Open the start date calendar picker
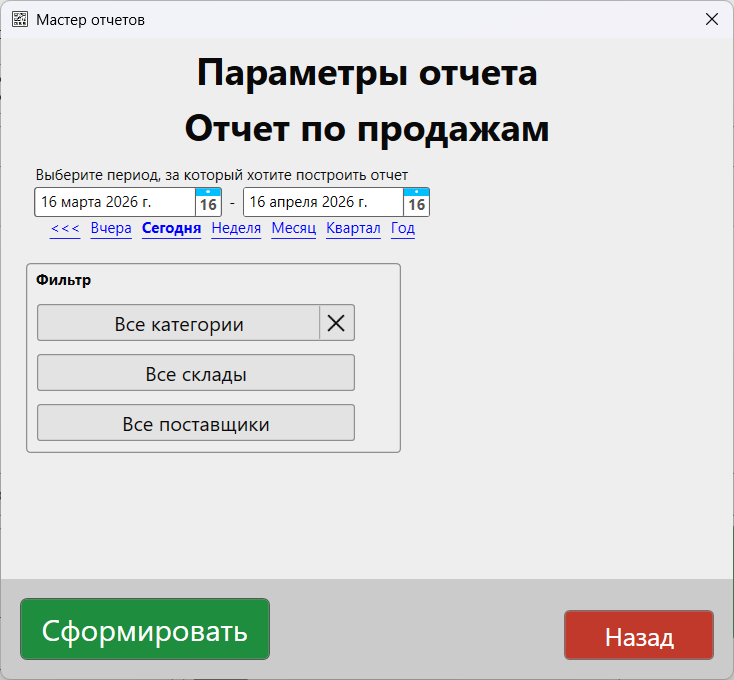 point(208,203)
